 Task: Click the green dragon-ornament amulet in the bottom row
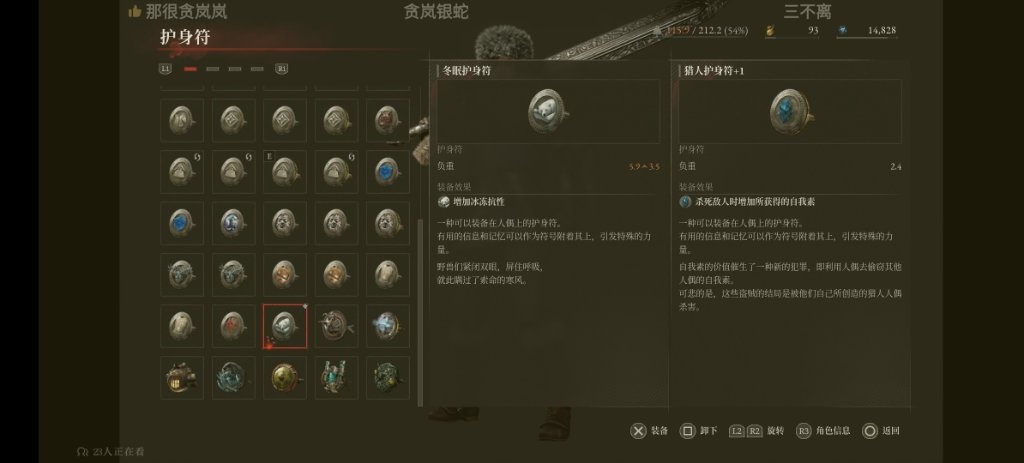coord(387,377)
